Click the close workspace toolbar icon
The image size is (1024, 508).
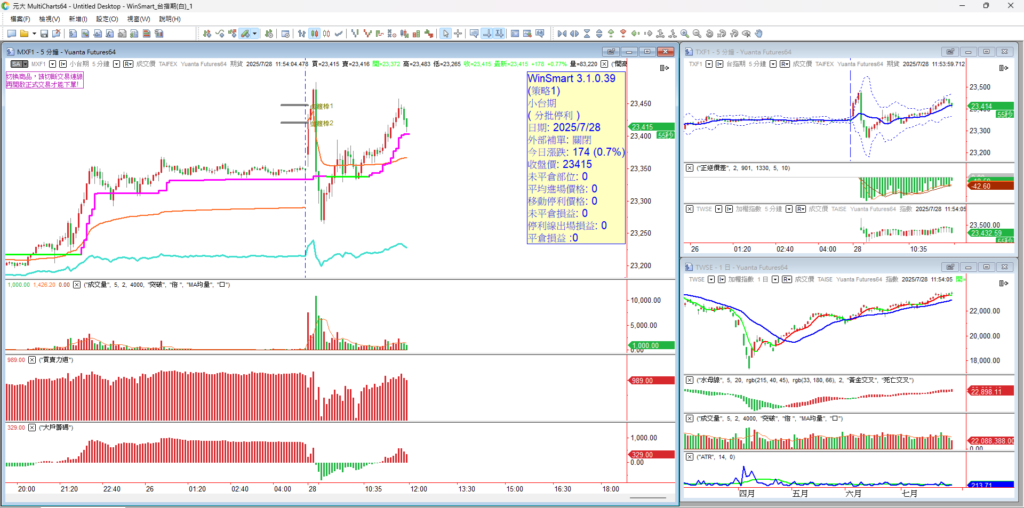(x=56, y=33)
